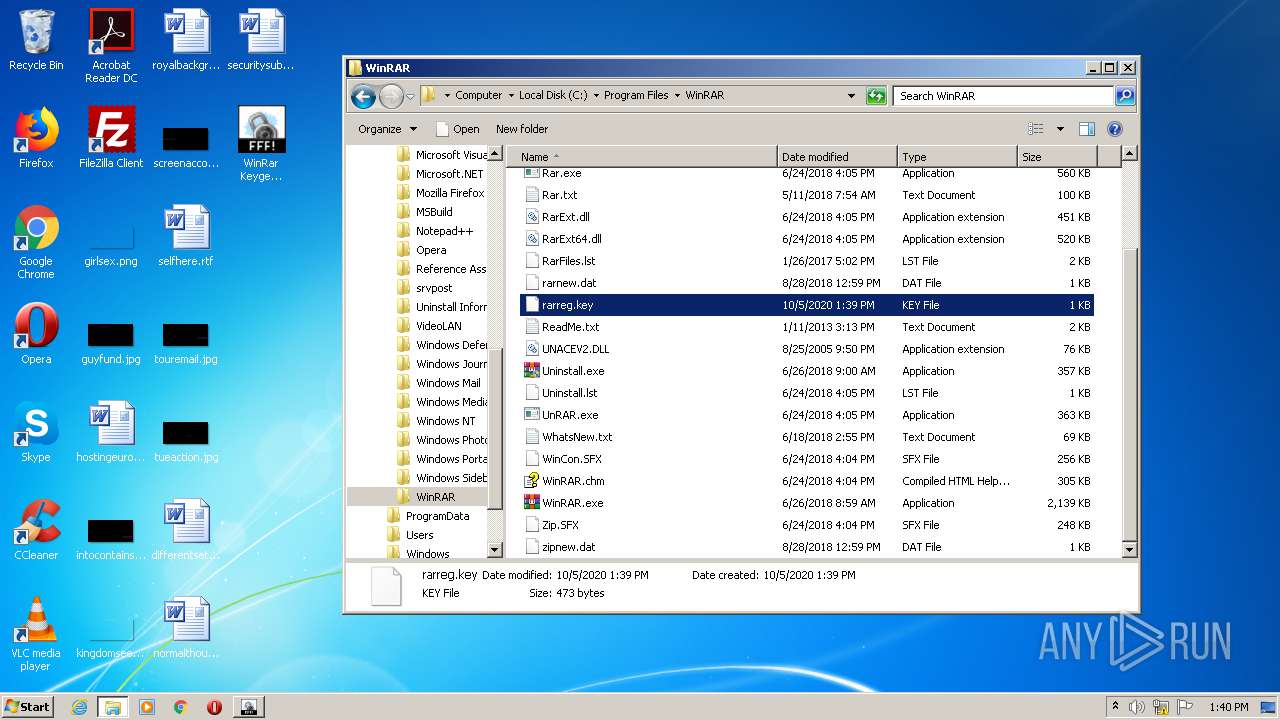Image resolution: width=1280 pixels, height=720 pixels.
Task: Sort by Date modified column header
Action: tap(837, 157)
